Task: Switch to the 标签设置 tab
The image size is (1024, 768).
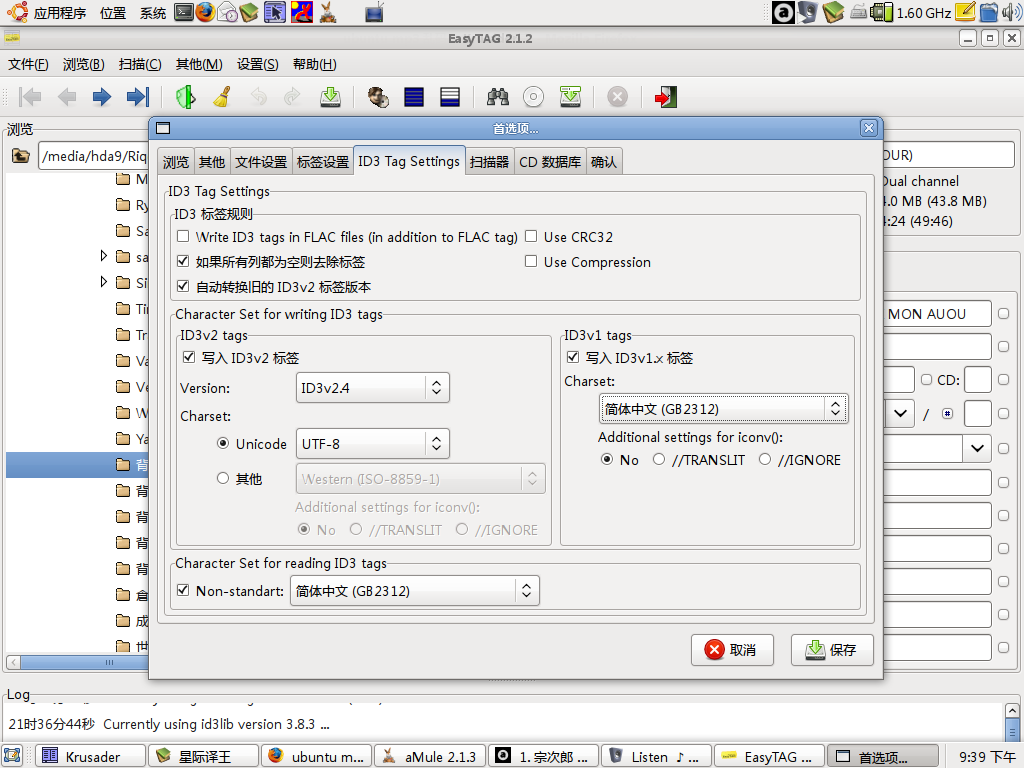Action: pyautogui.click(x=323, y=162)
